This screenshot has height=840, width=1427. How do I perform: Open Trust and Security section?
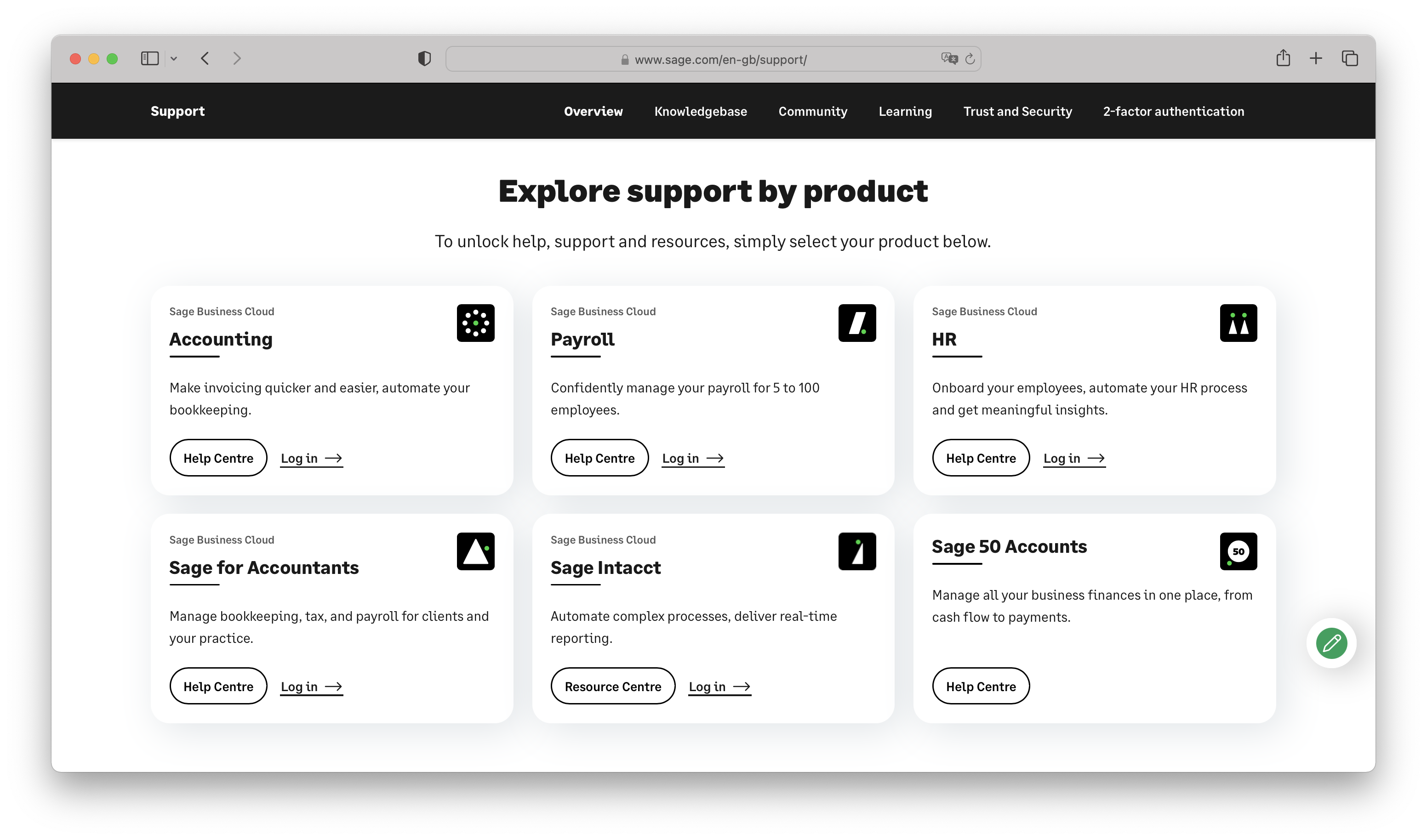tap(1017, 112)
